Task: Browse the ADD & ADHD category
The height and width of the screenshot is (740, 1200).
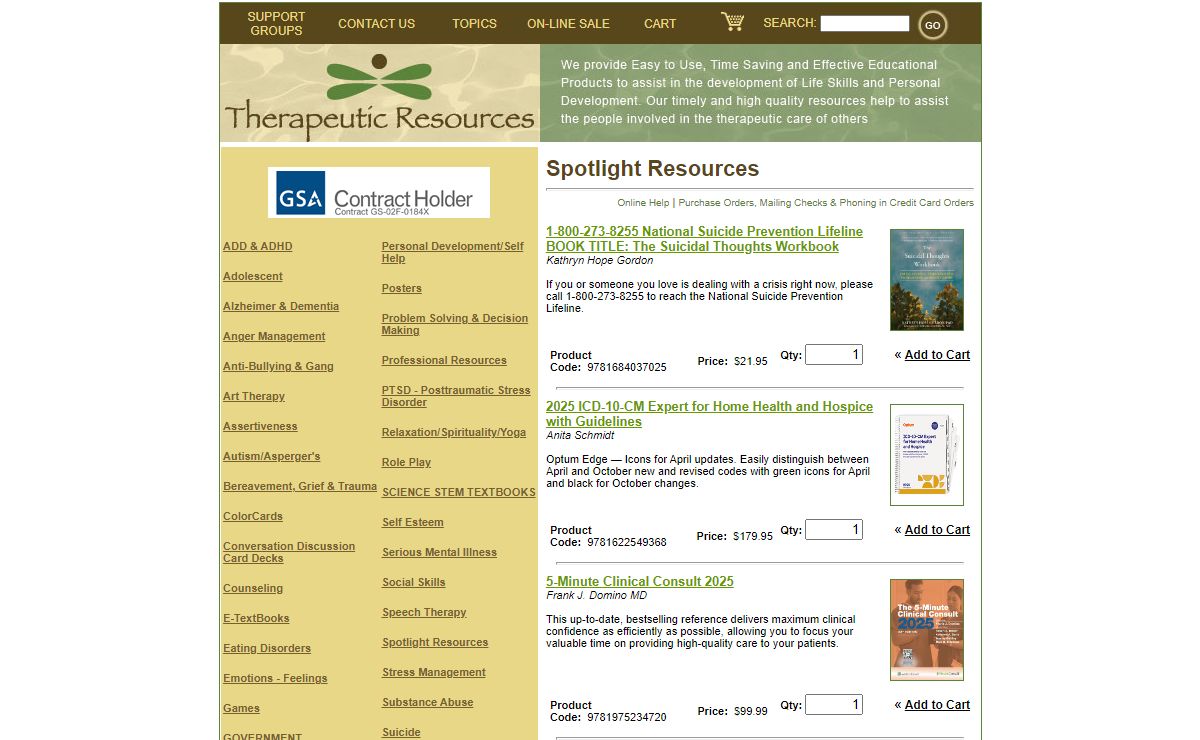Action: tap(258, 246)
